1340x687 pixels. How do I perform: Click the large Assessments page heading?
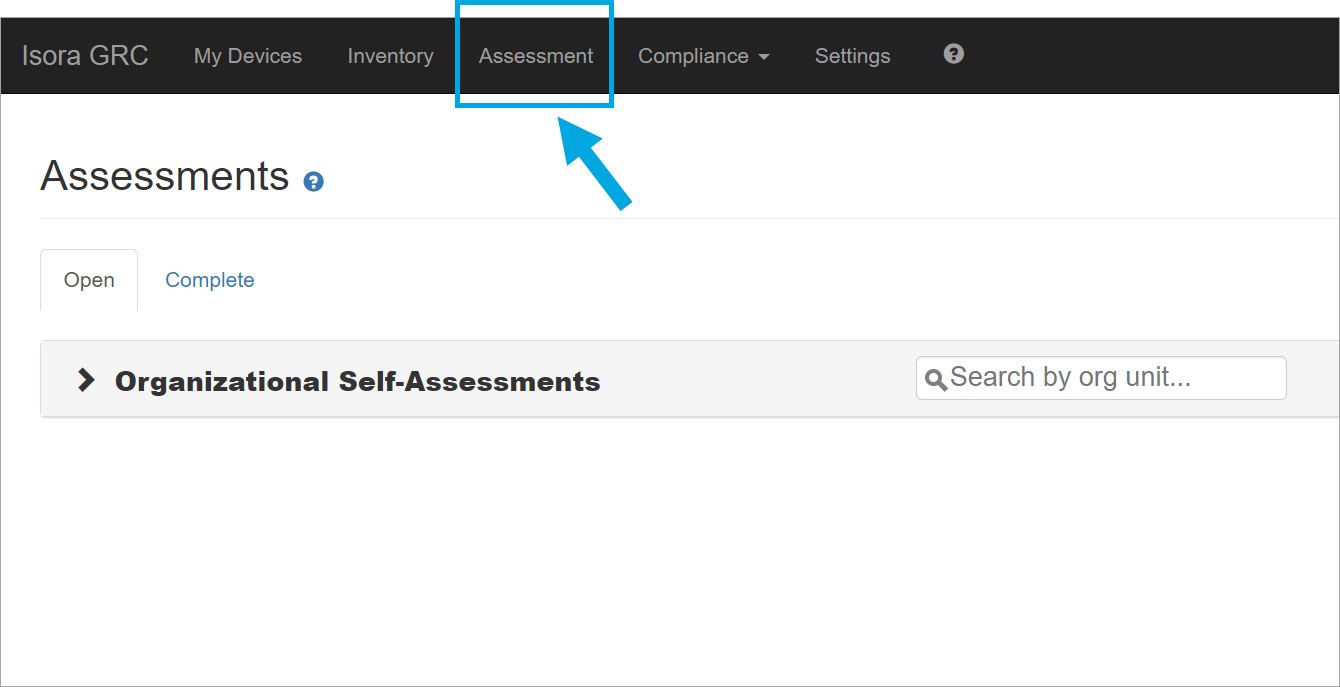(165, 176)
